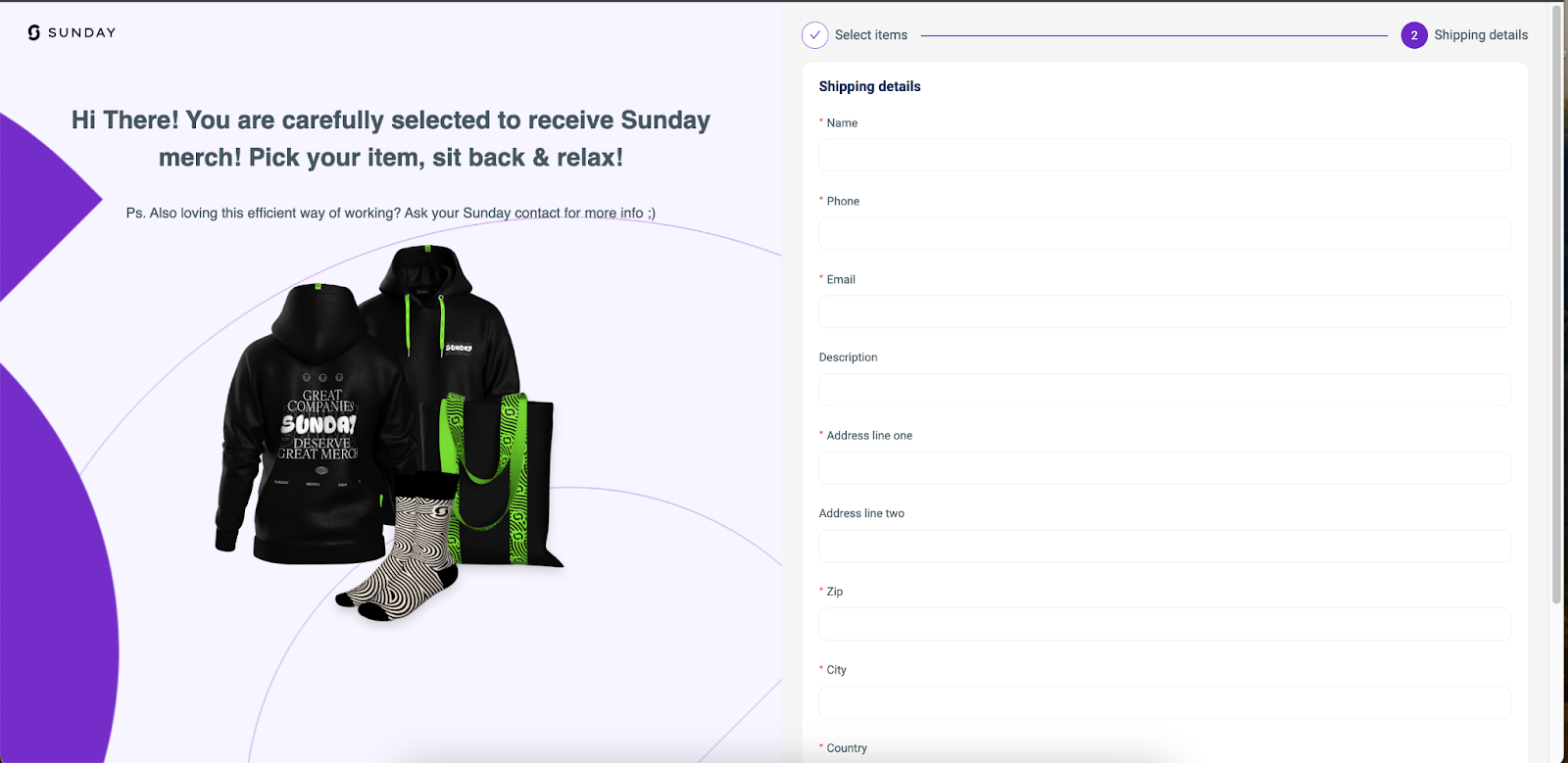The image size is (1568, 763).
Task: Click the SUNDAY wordmark in header
Action: [x=82, y=32]
